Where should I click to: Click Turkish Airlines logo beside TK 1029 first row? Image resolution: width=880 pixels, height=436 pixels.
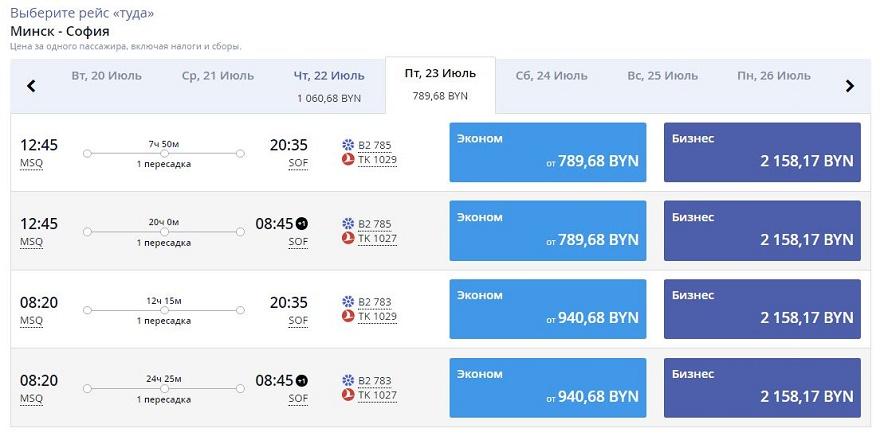point(348,159)
